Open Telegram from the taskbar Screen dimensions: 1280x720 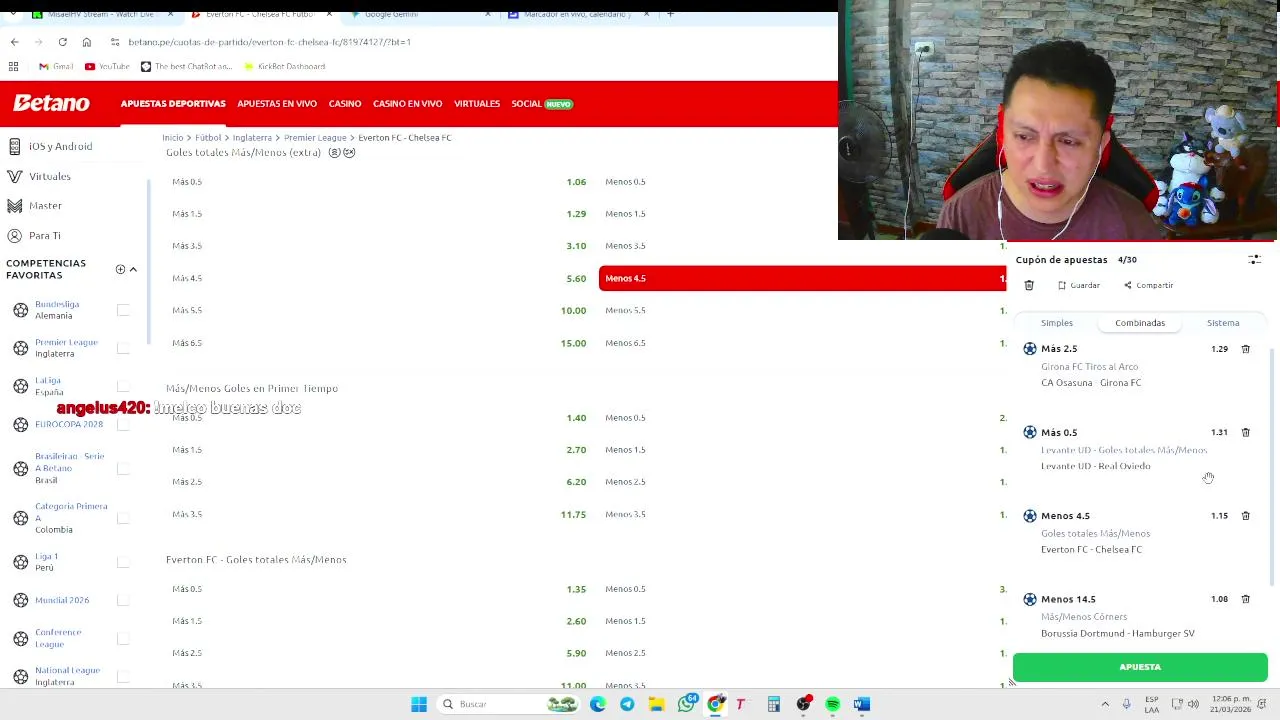[x=627, y=704]
